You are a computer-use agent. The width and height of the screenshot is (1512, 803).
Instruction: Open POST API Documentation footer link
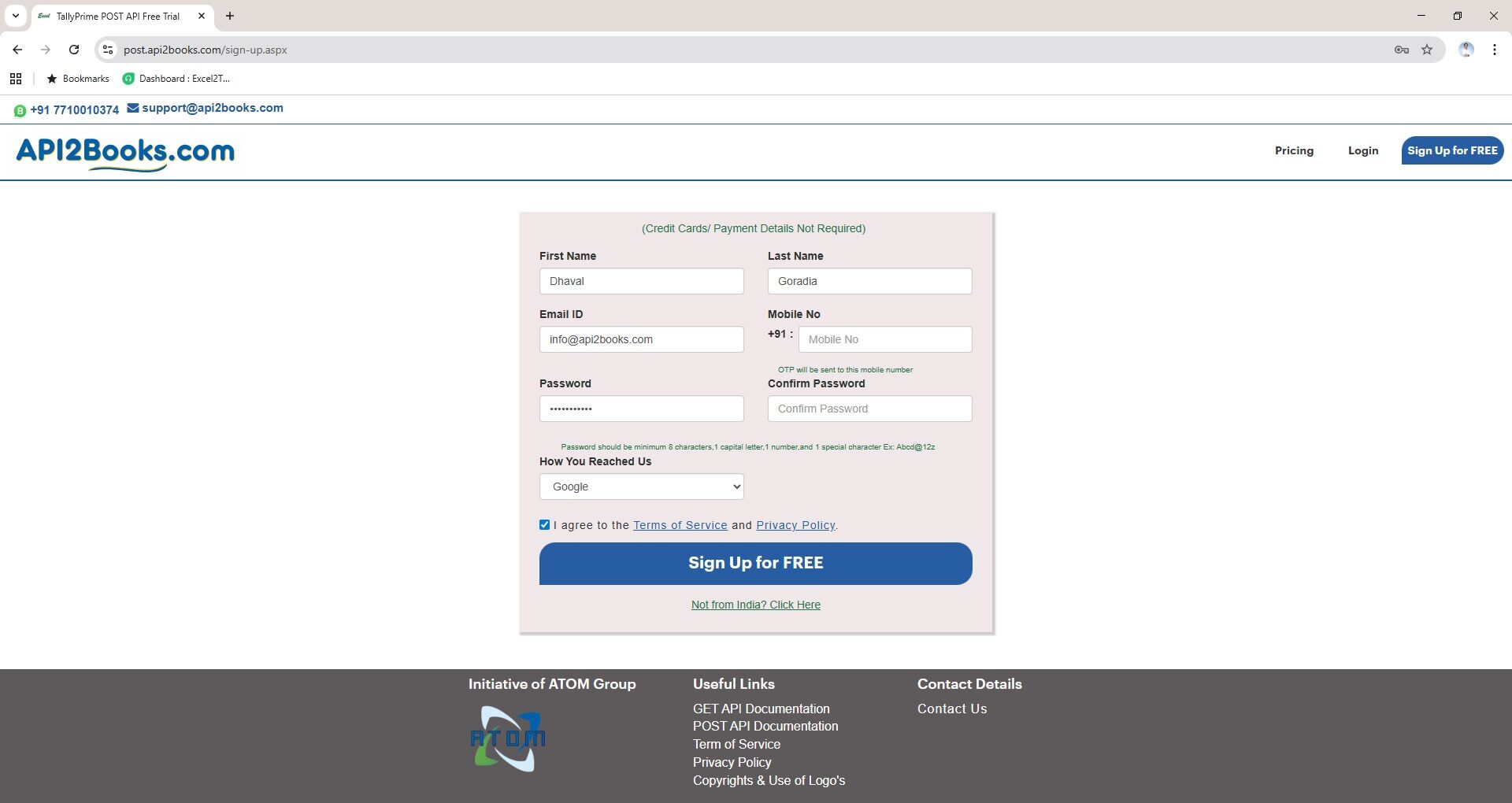click(765, 726)
